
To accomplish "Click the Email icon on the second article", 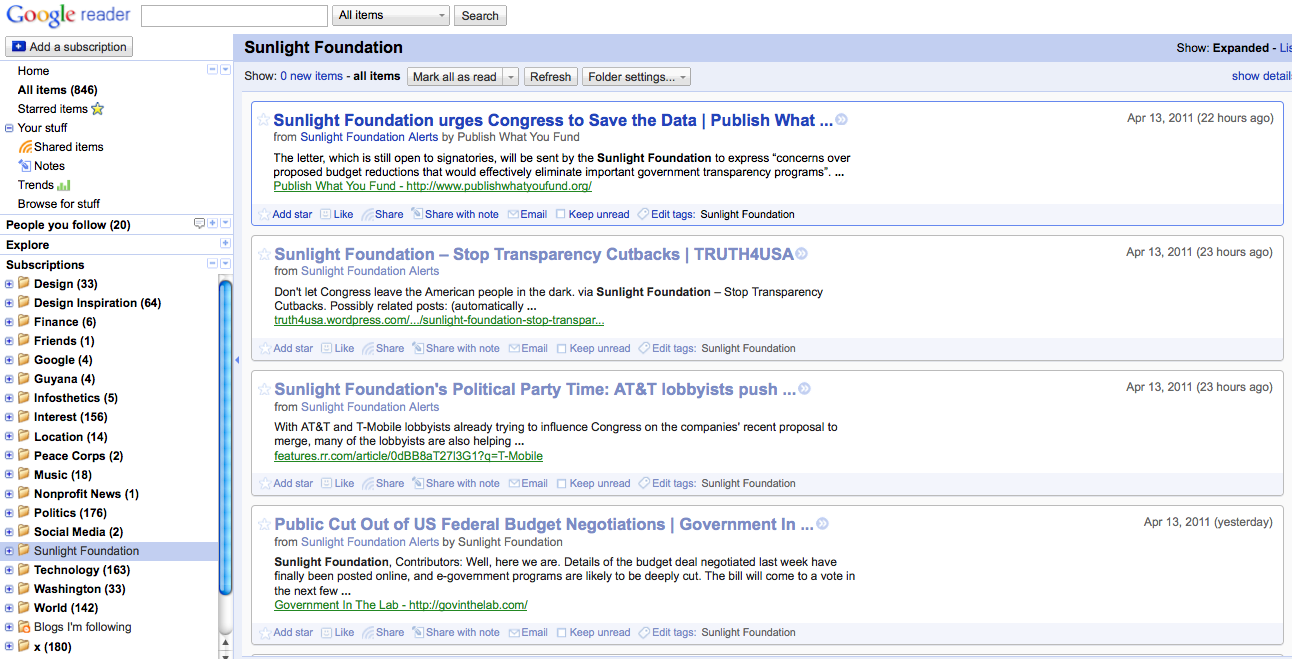I will (x=515, y=349).
